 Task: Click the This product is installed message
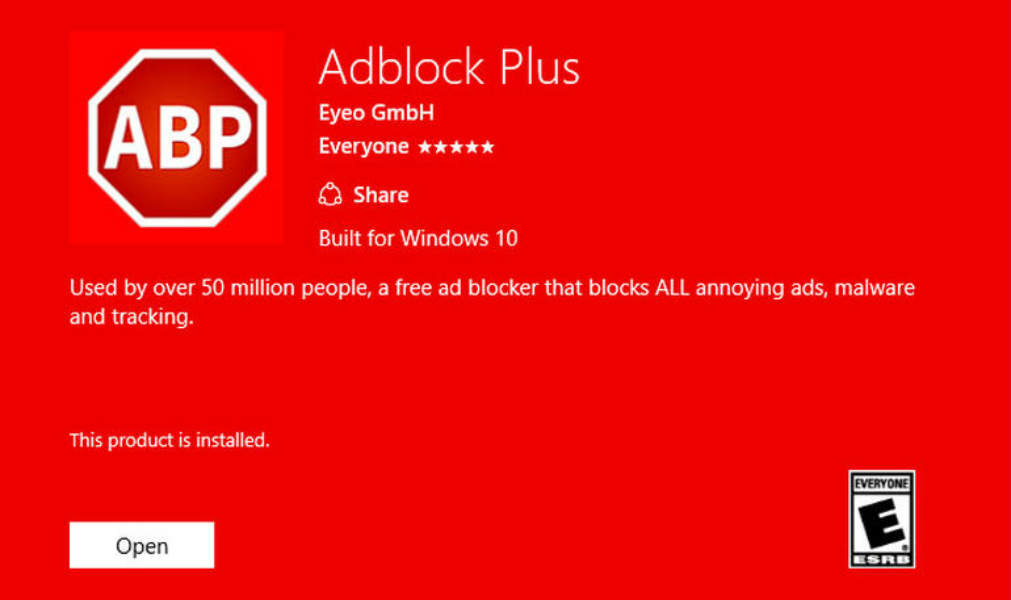[x=168, y=440]
